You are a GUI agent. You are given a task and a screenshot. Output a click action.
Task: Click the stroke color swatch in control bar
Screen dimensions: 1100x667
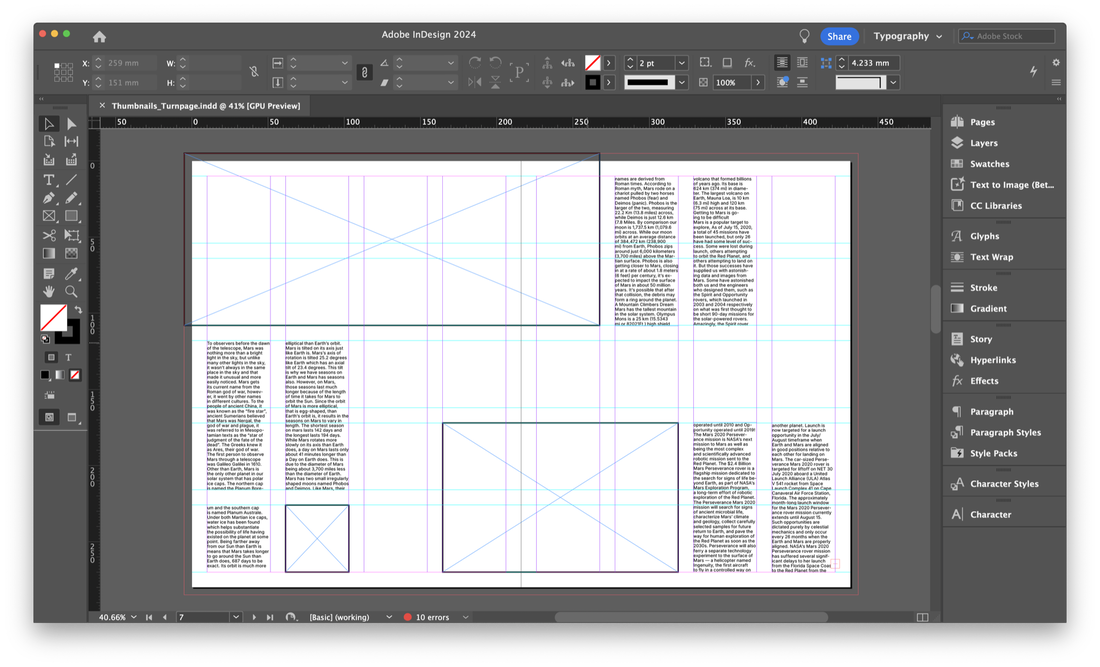[x=593, y=82]
